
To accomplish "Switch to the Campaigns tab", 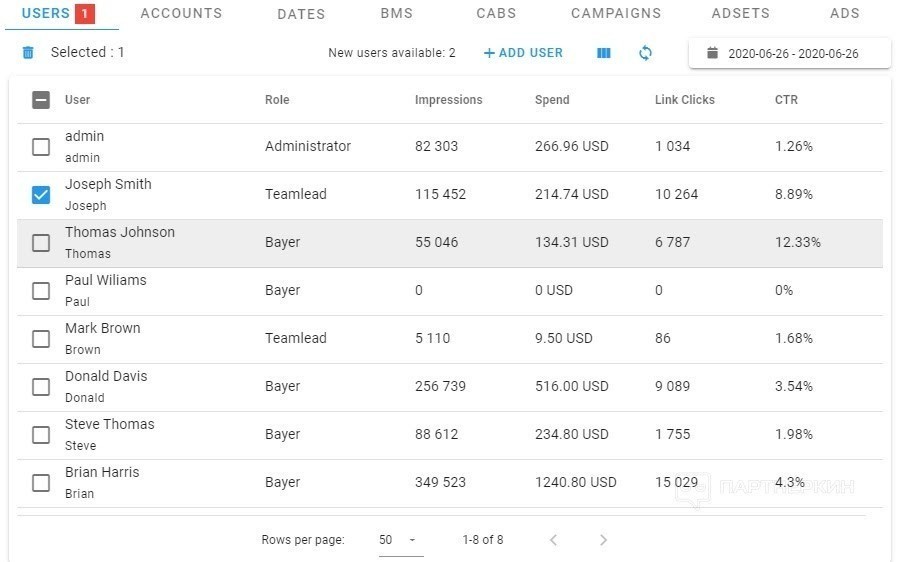I will [616, 13].
